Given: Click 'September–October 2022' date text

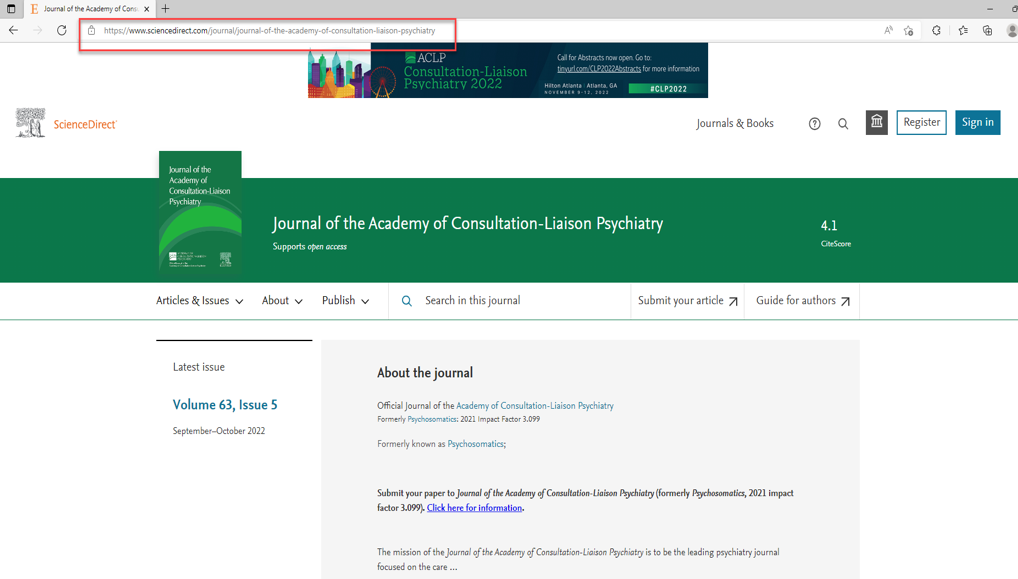Looking at the screenshot, I should pyautogui.click(x=219, y=431).
